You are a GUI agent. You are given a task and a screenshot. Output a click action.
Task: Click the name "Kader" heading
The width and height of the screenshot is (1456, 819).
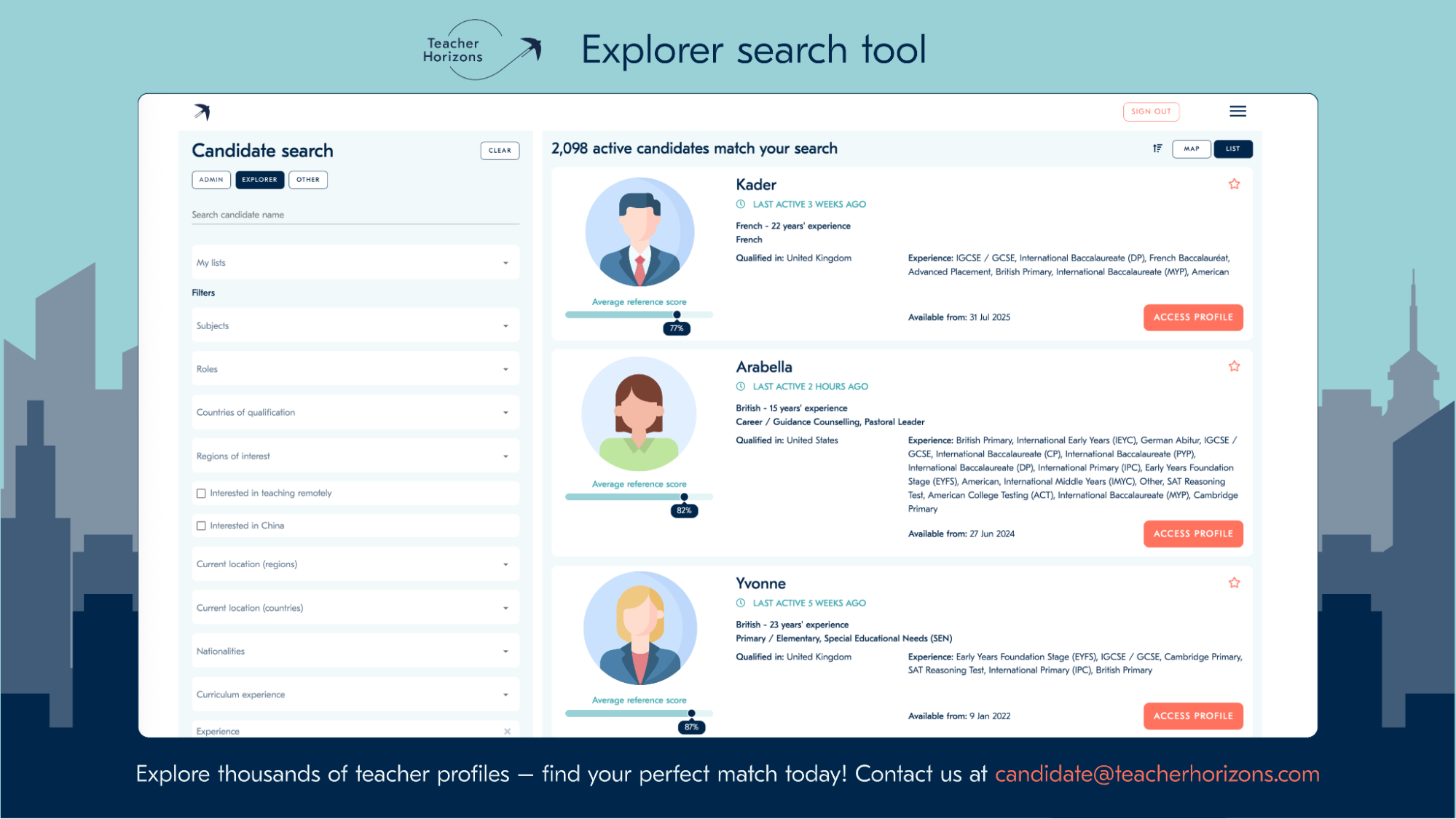(x=756, y=185)
